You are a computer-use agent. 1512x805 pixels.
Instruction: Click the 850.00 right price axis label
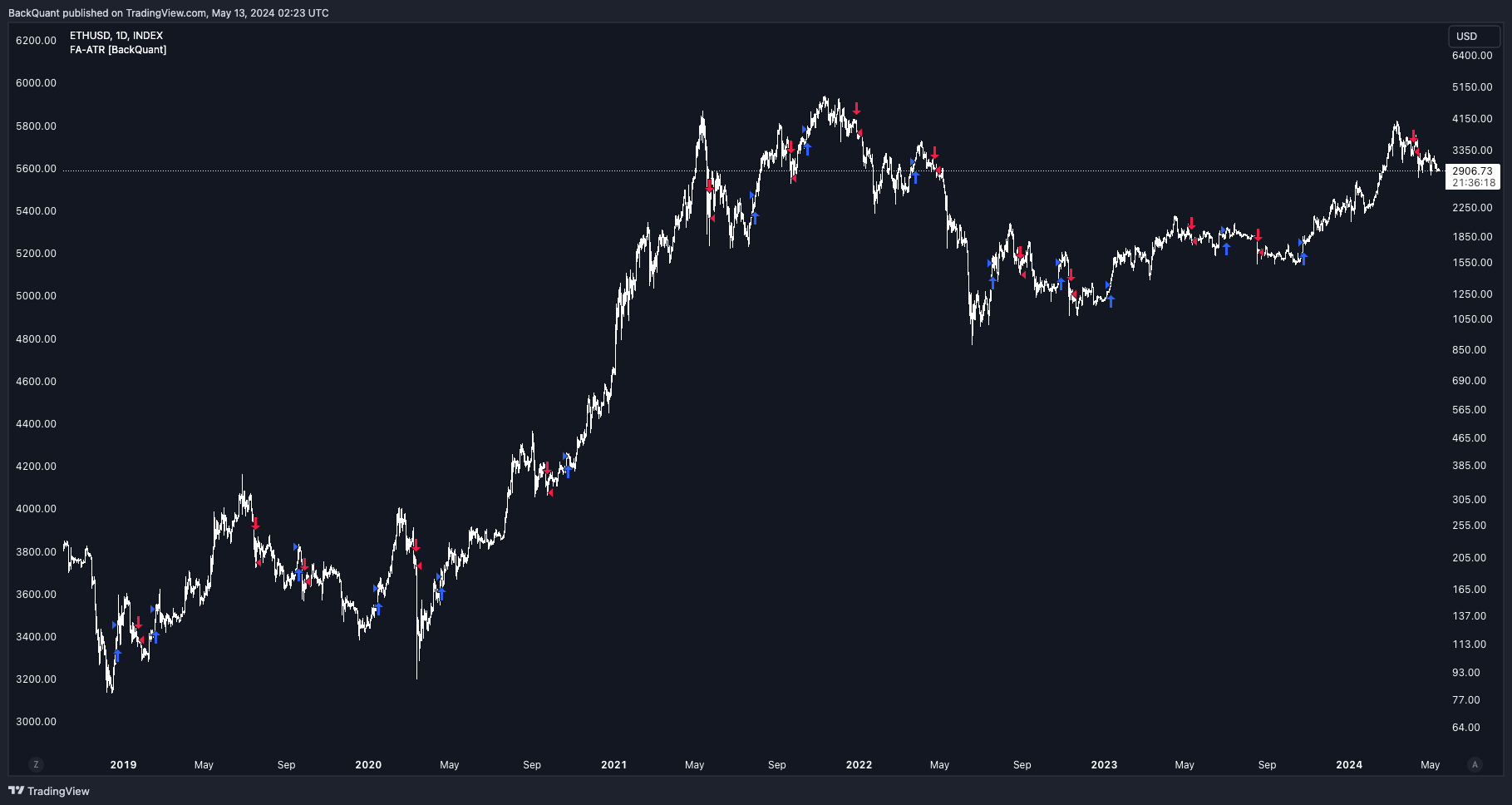tap(1469, 350)
